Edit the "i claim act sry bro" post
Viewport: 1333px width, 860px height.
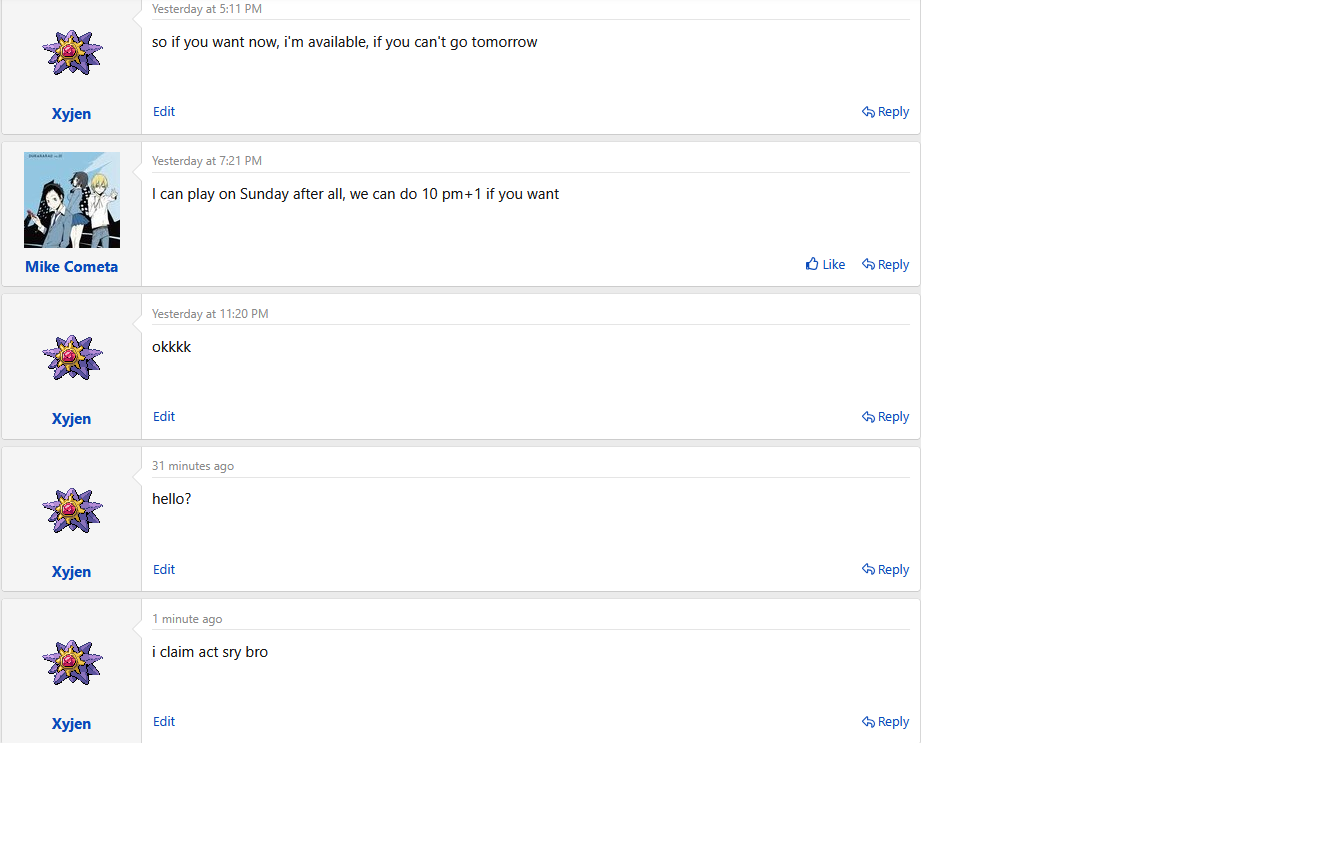point(164,721)
